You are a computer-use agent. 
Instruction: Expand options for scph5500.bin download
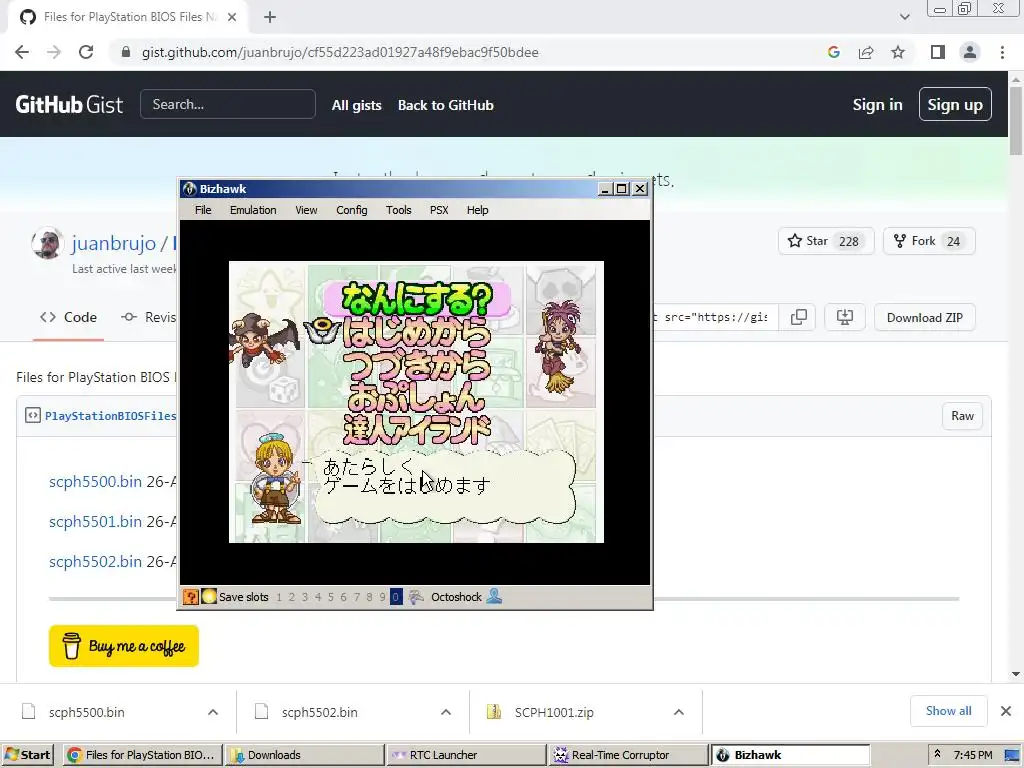pyautogui.click(x=213, y=712)
